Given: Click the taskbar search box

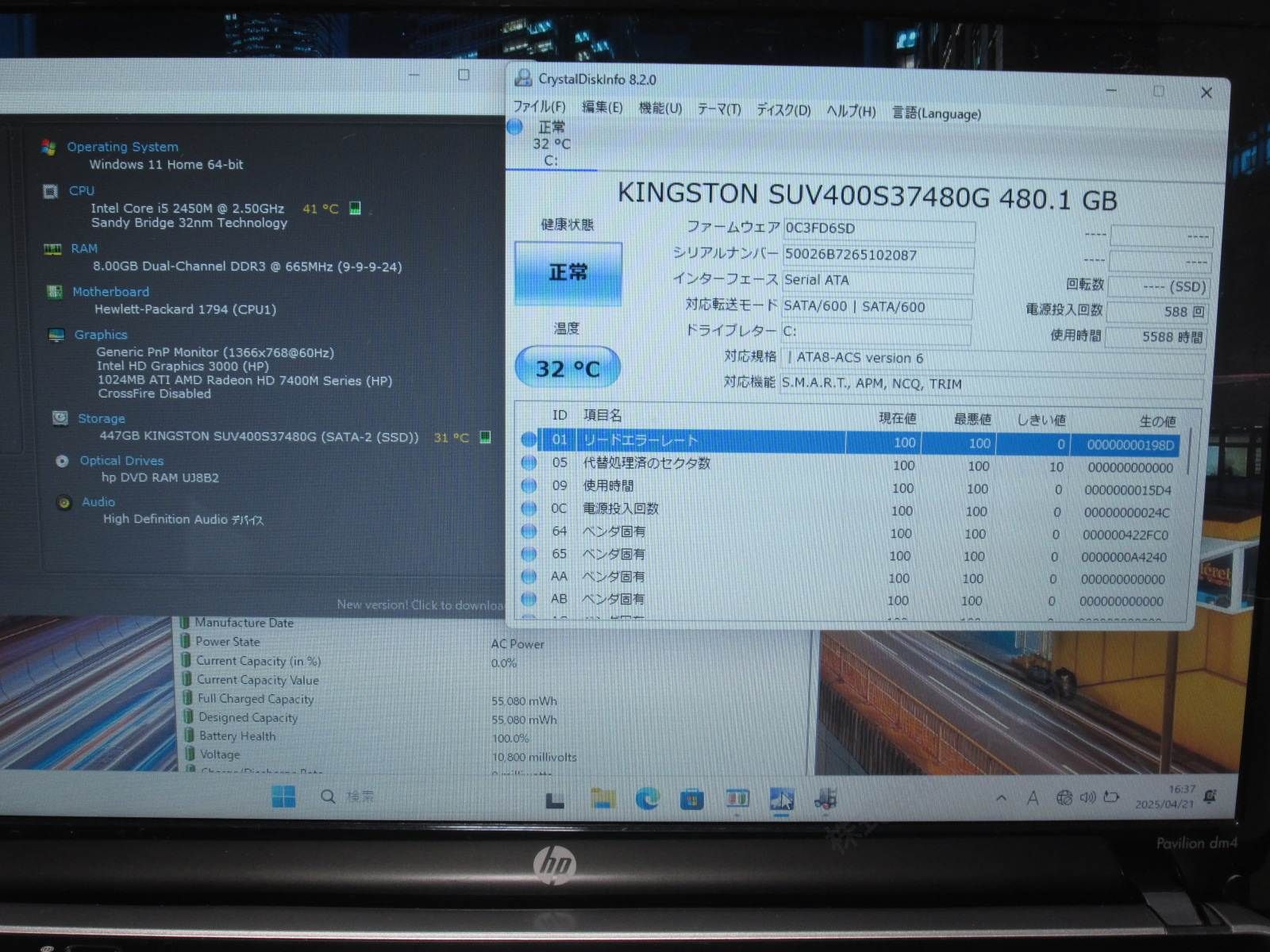Looking at the screenshot, I should (x=347, y=796).
